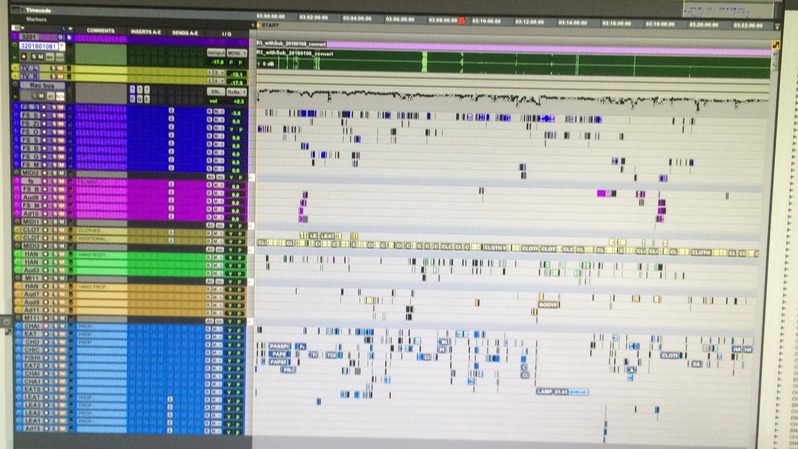Viewport: 798px width, 449px height.
Task: Open the send slot on the CLOTHES comment track
Action: click(x=171, y=232)
